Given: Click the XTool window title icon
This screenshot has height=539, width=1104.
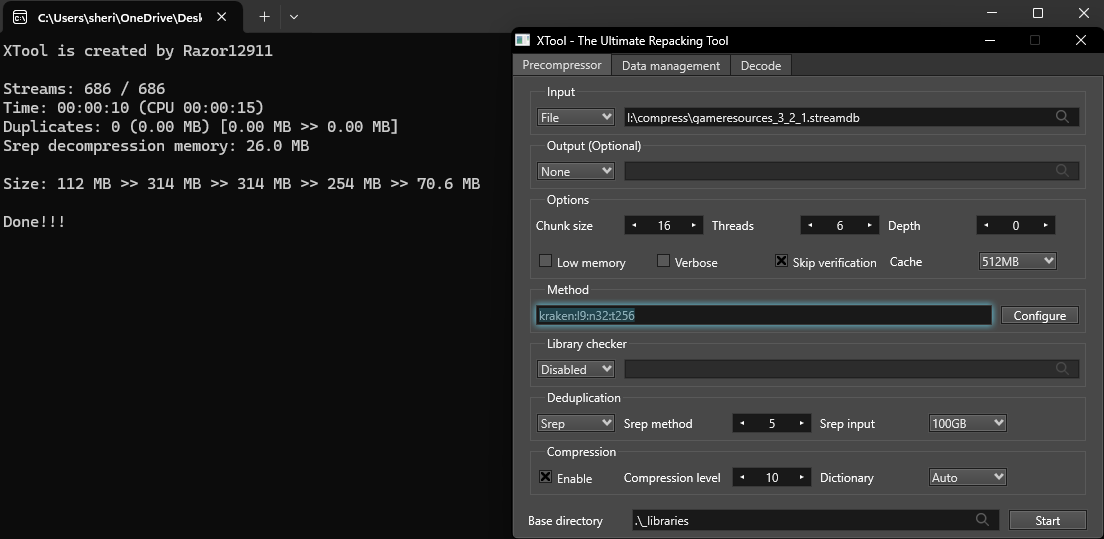Looking at the screenshot, I should tap(522, 40).
